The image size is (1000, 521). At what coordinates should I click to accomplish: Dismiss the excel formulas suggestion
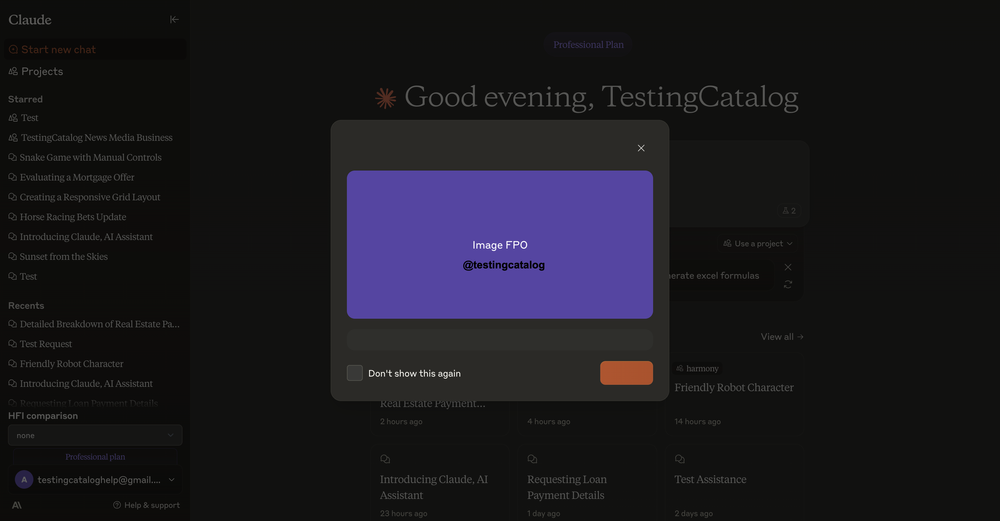[788, 267]
